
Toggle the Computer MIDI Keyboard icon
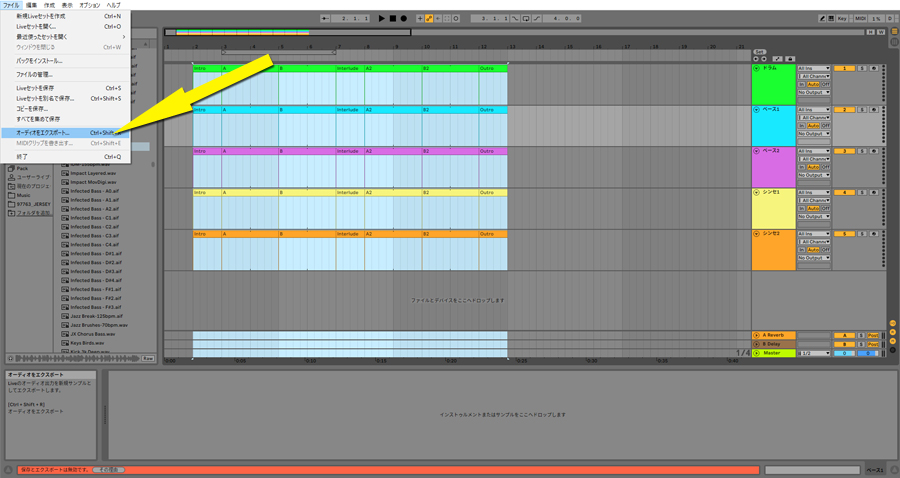tap(831, 18)
